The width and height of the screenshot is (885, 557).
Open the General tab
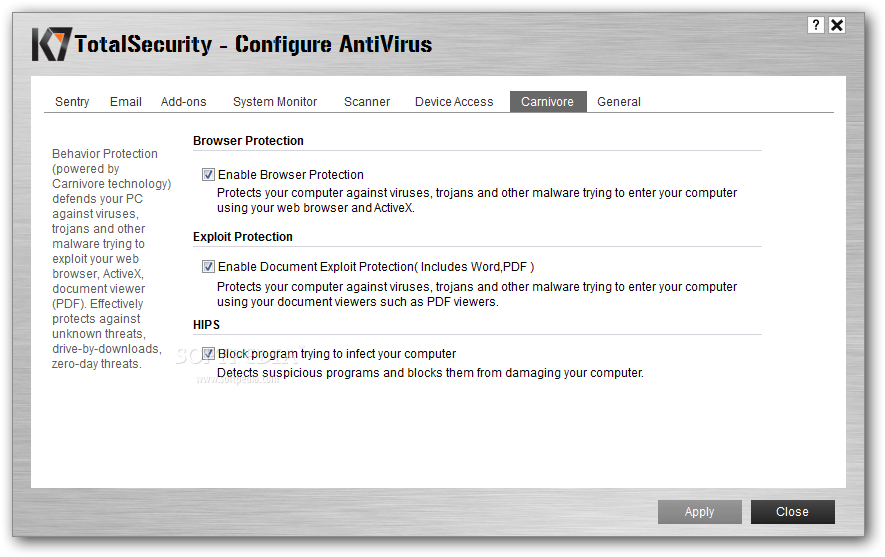tap(619, 102)
